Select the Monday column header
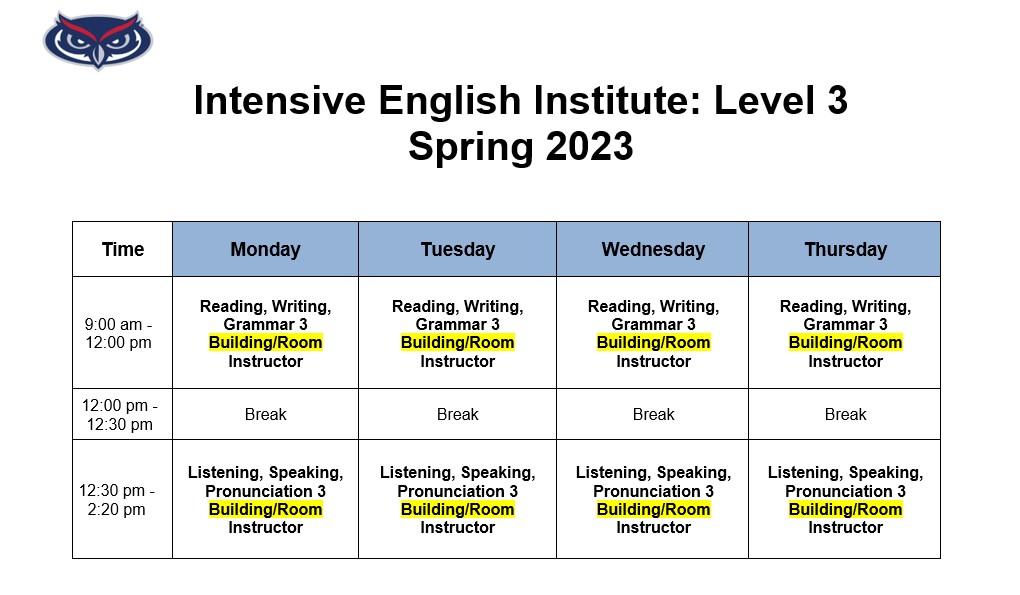 [x=265, y=249]
